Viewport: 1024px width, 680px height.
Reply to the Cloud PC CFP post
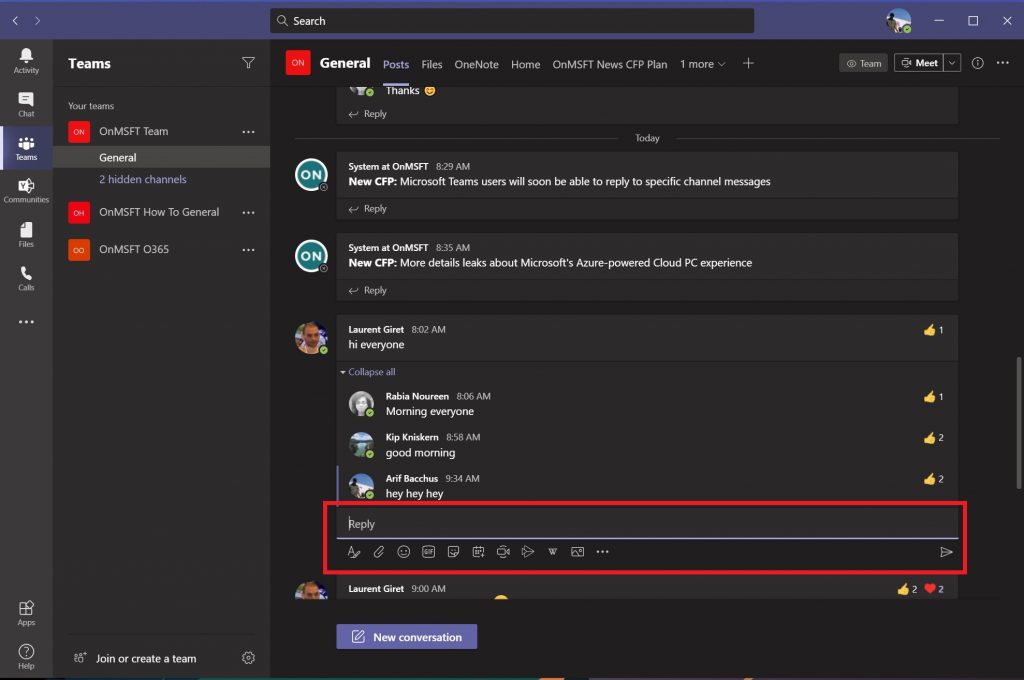[368, 291]
